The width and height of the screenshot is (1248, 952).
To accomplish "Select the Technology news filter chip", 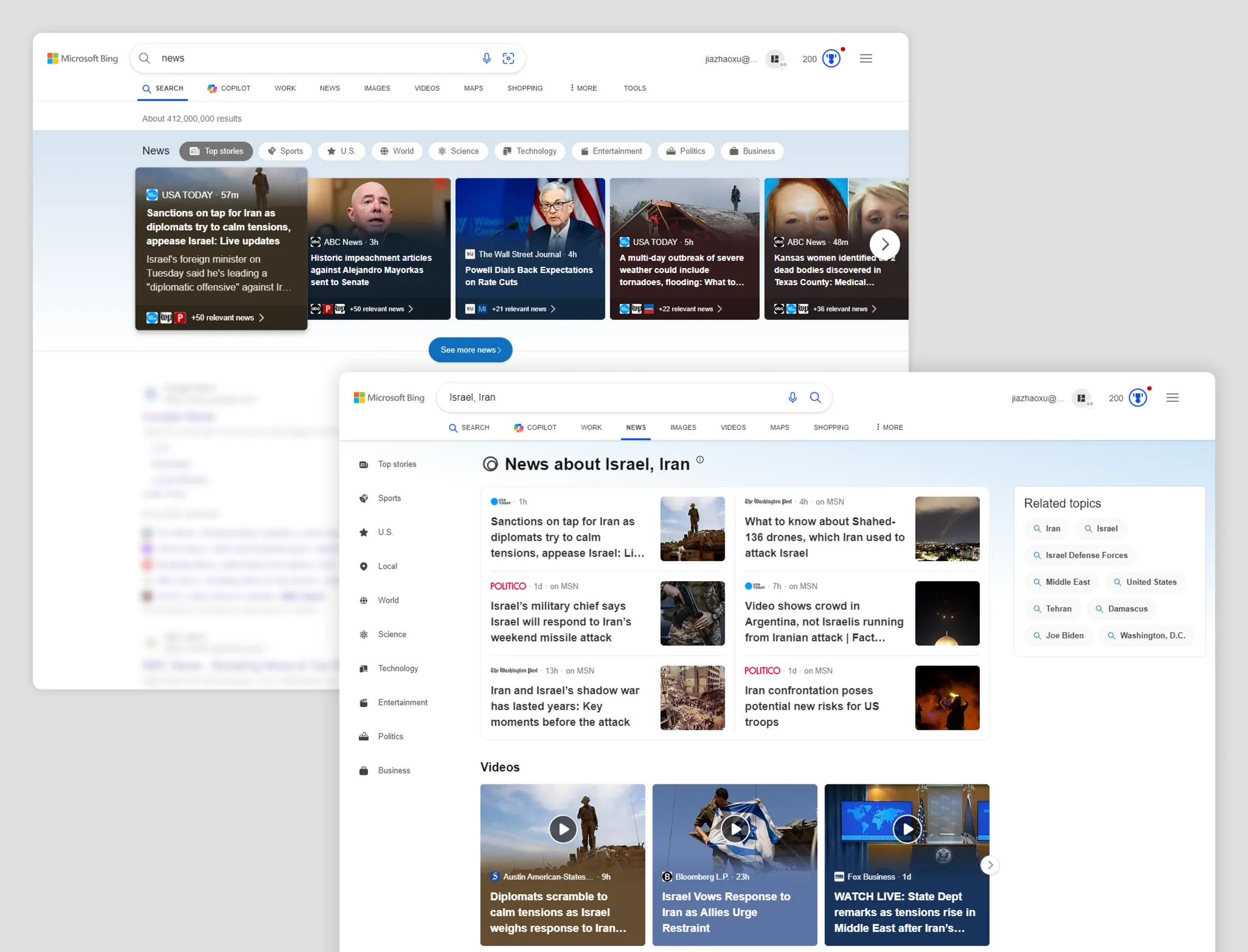I will point(530,151).
